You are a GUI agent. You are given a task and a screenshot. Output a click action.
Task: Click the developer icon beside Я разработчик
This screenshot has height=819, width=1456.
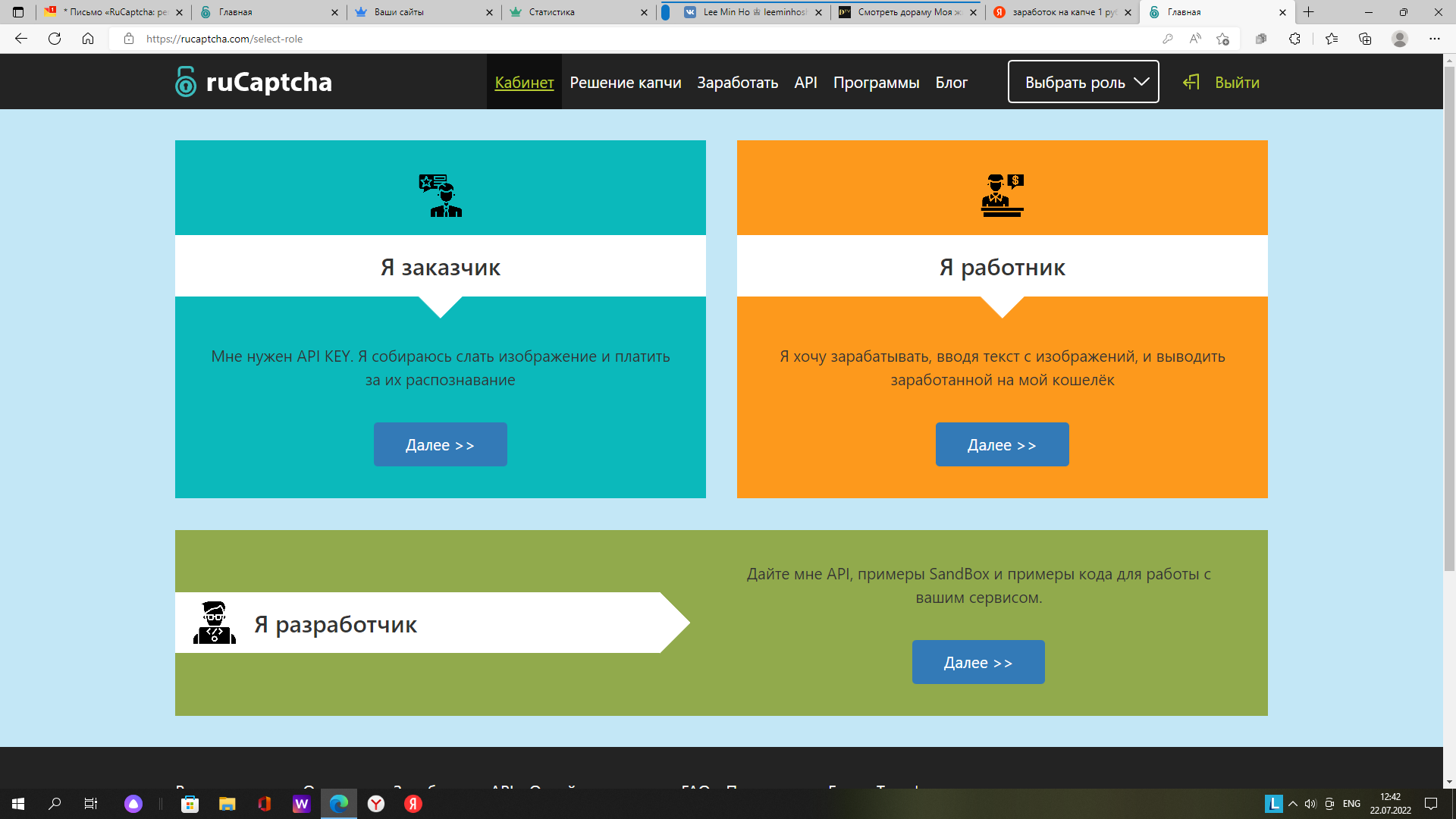[x=215, y=623]
